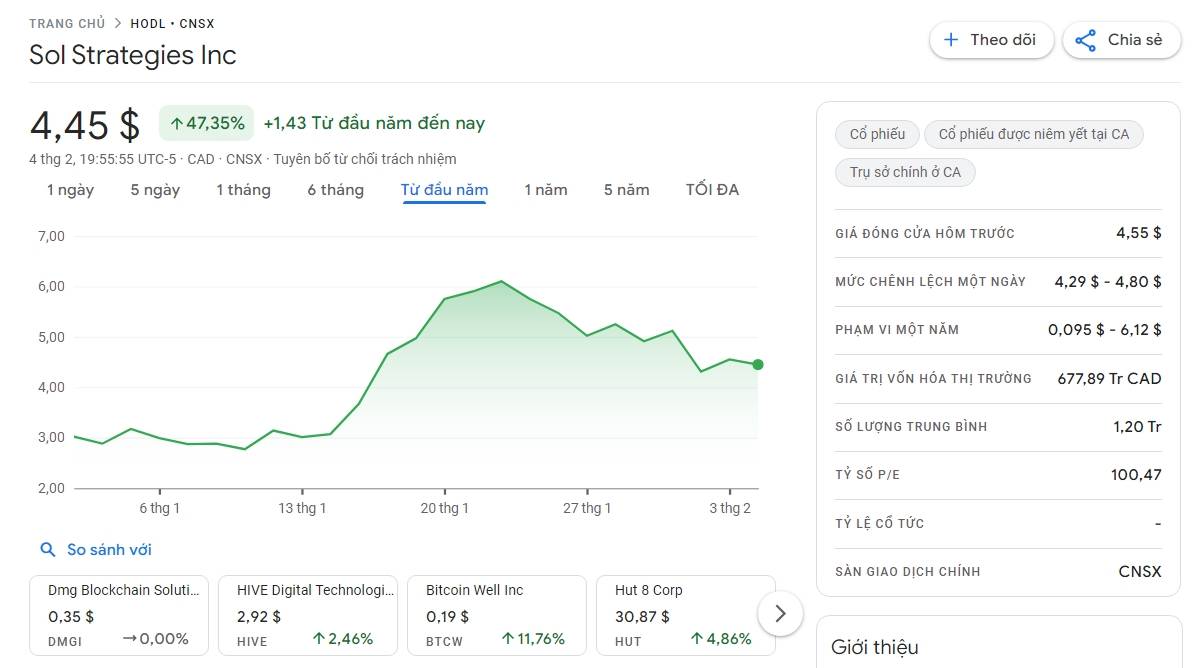
Task: Show the 5 năm chart range
Action: tap(626, 190)
